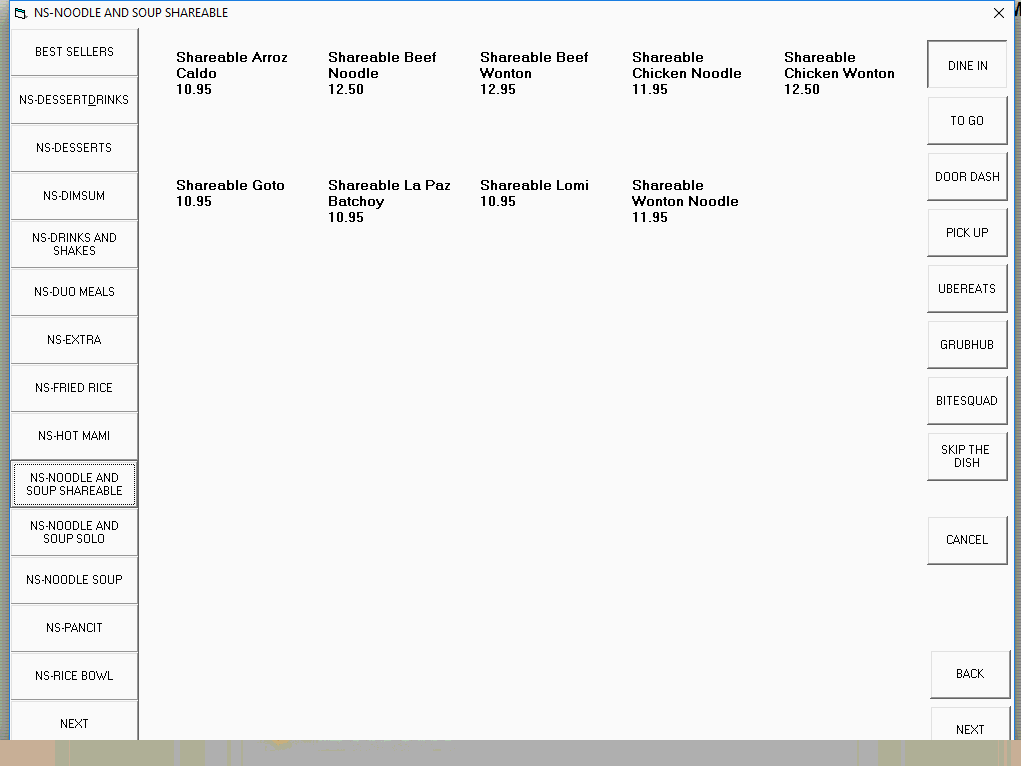Select Shareable Beef Wonton item
This screenshot has width=1021, height=766.
pyautogui.click(x=534, y=73)
